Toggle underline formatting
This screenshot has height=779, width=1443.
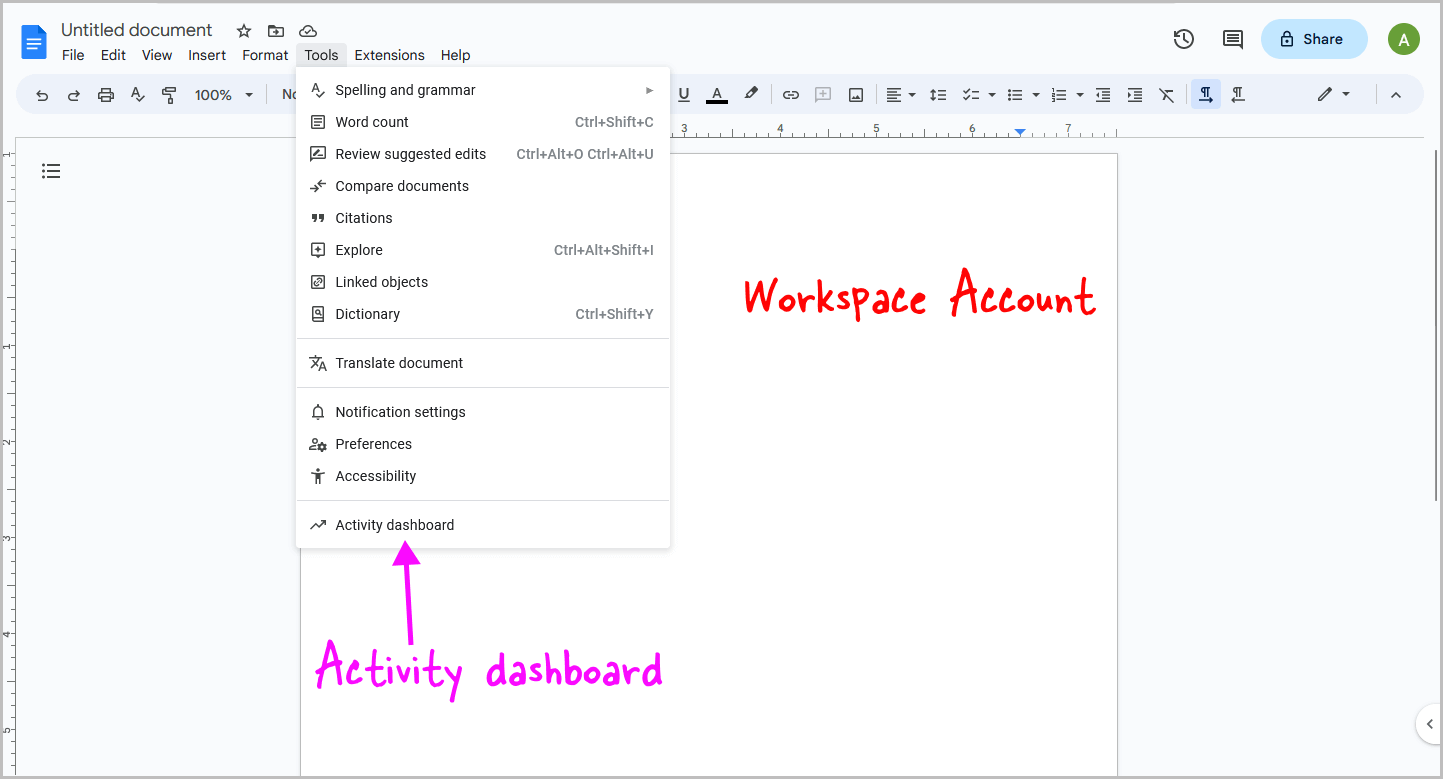(x=683, y=94)
